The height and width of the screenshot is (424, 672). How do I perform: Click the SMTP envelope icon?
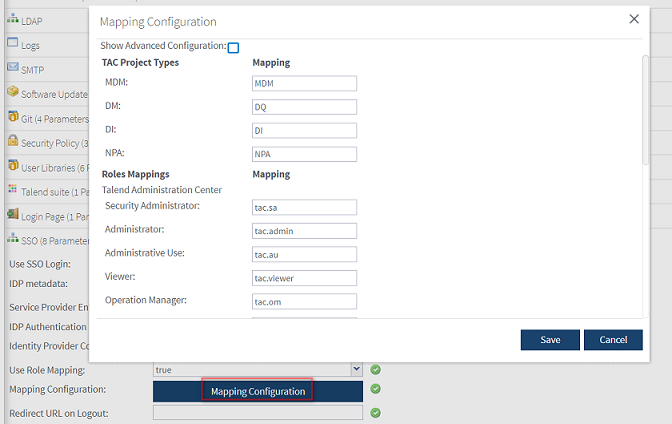click(13, 68)
